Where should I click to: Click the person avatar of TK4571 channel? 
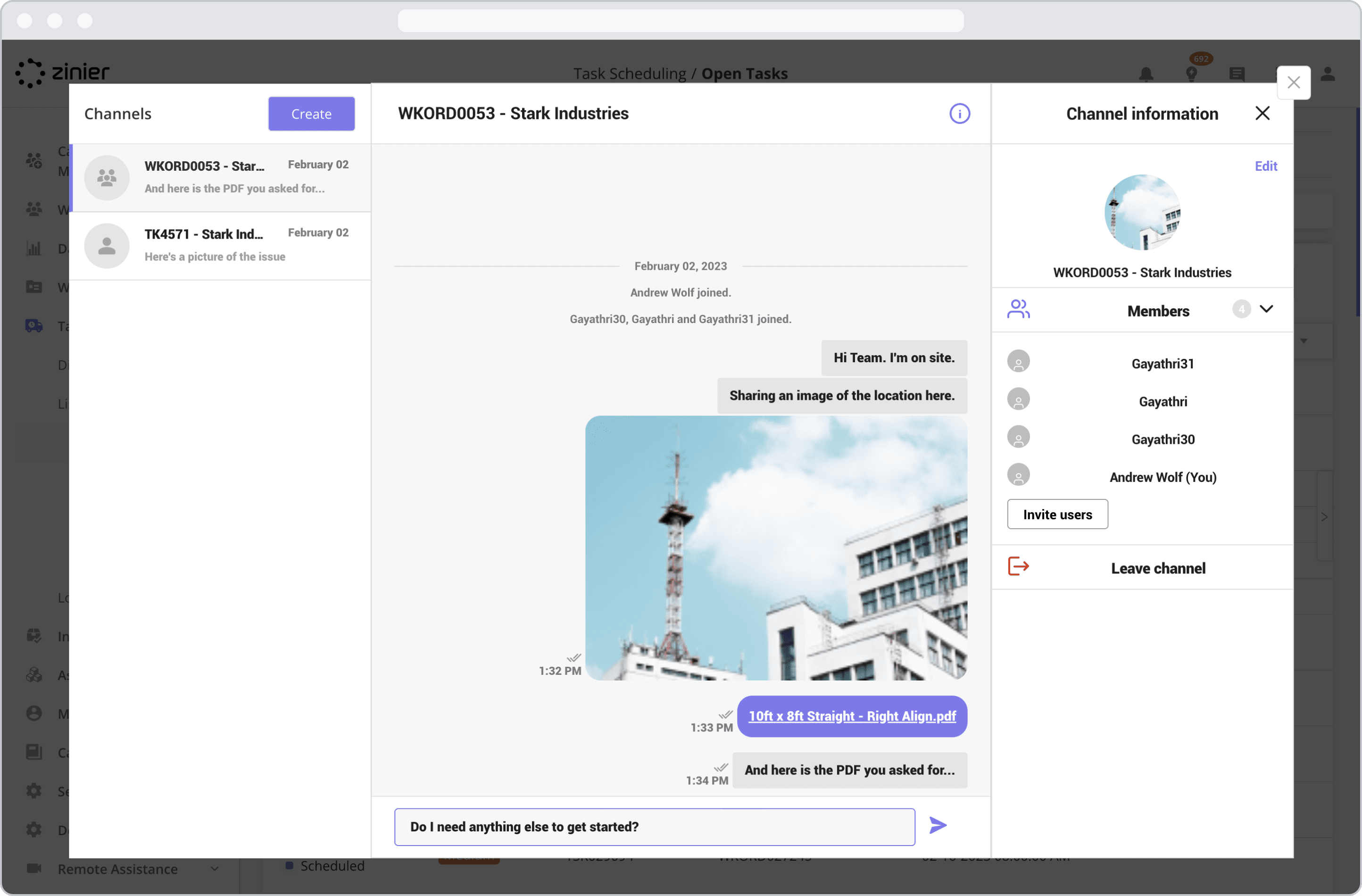tap(107, 246)
